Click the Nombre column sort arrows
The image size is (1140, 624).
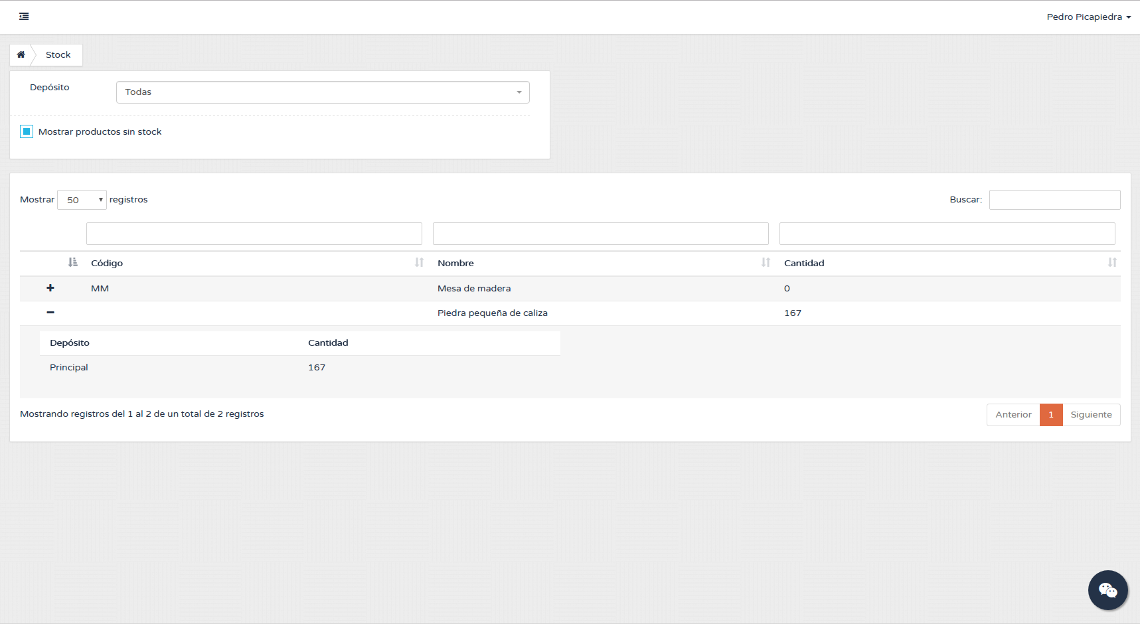766,263
